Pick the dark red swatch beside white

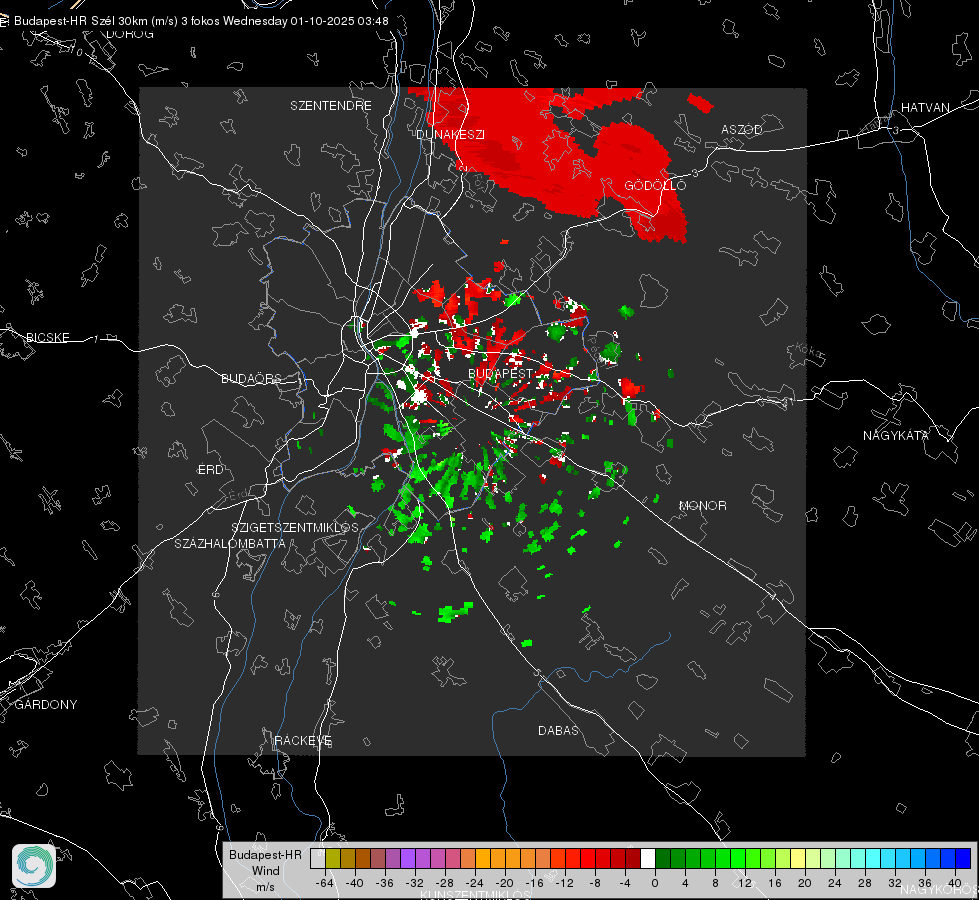633,859
